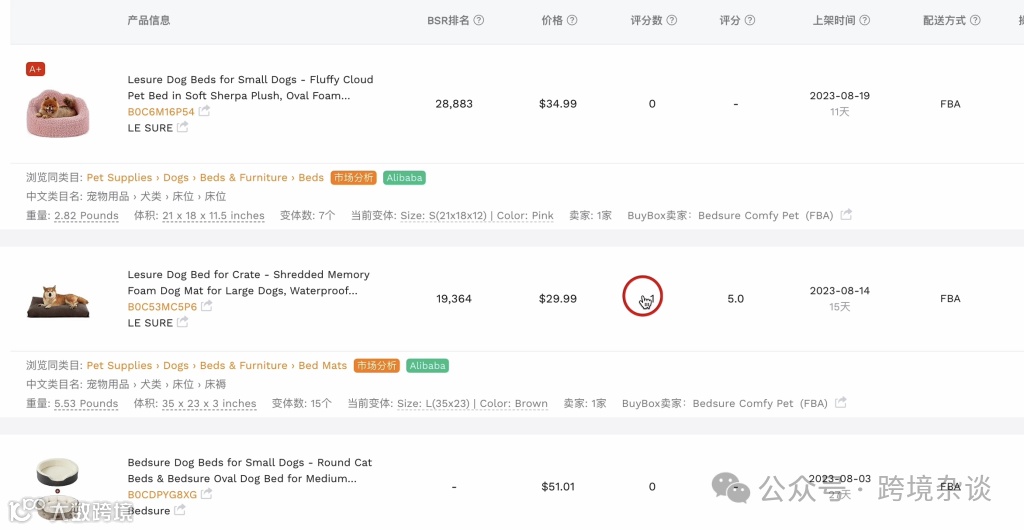Click the help icon next to 上架时间
Image resolution: width=1024 pixels, height=530 pixels.
click(x=864, y=20)
